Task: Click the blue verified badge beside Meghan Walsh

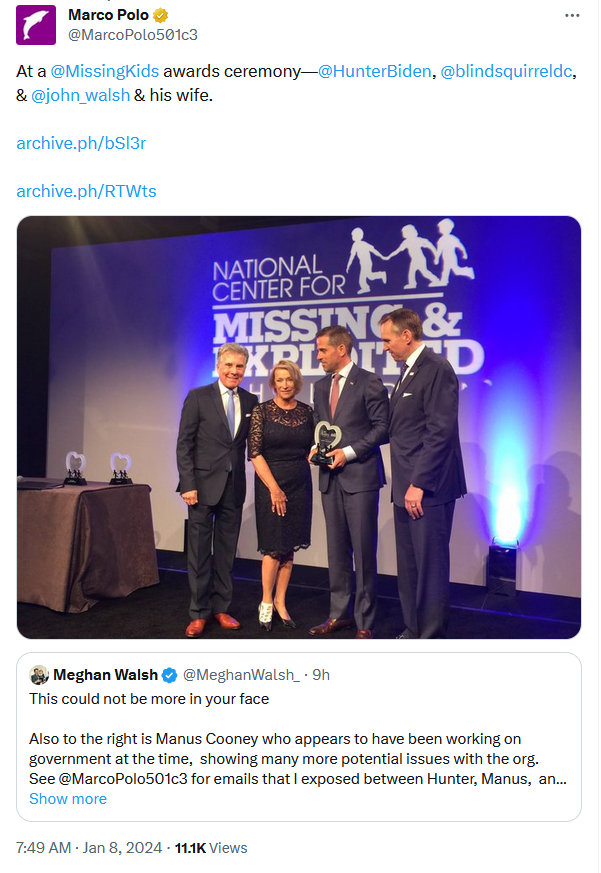Action: pyautogui.click(x=170, y=675)
